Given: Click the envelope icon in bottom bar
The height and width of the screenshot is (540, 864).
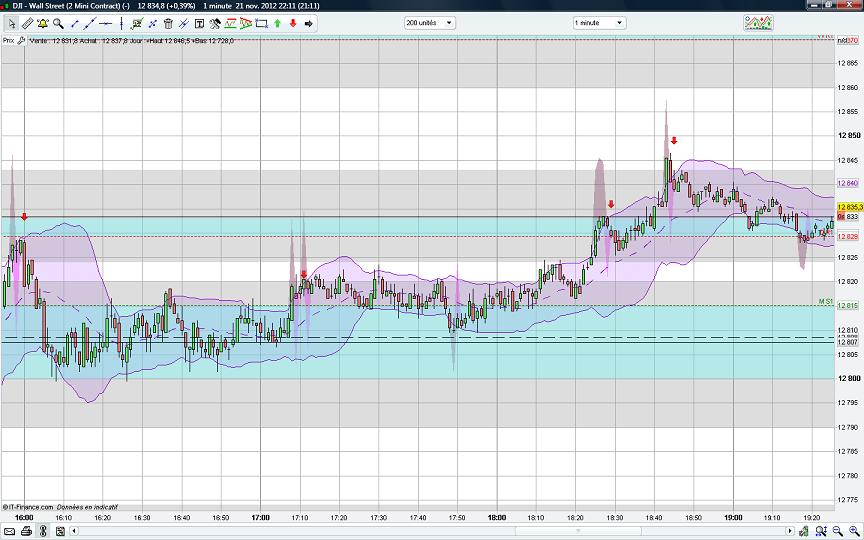Looking at the screenshot, I should (9, 530).
